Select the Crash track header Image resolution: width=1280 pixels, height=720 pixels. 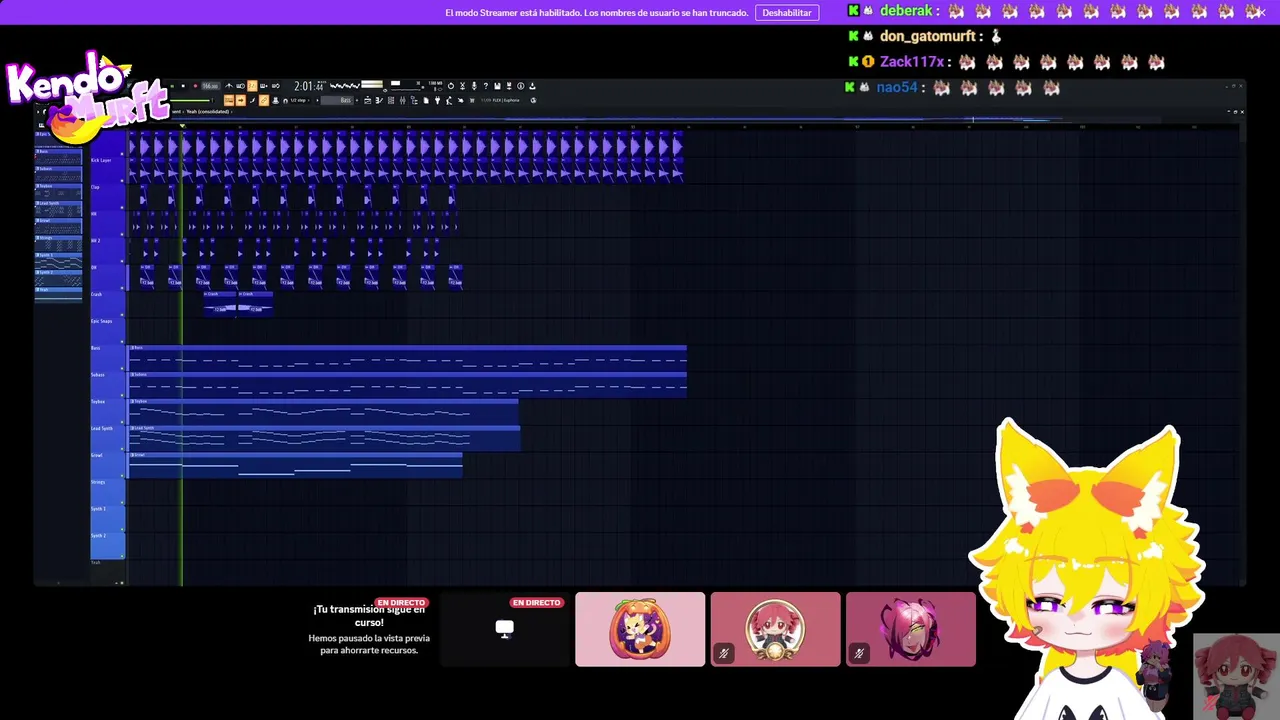106,305
